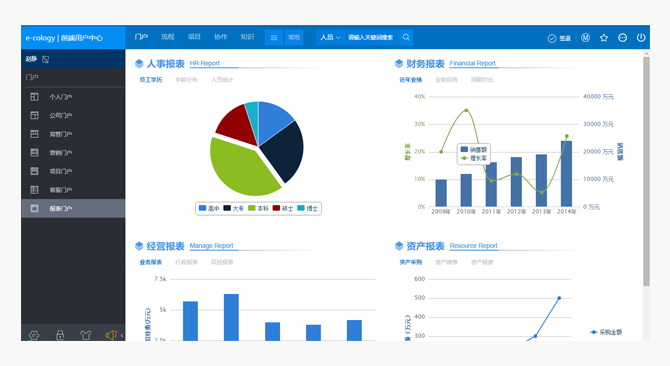670x366 pixels.
Task: Collapse the sidebar with the small arrow
Action: pos(122,336)
